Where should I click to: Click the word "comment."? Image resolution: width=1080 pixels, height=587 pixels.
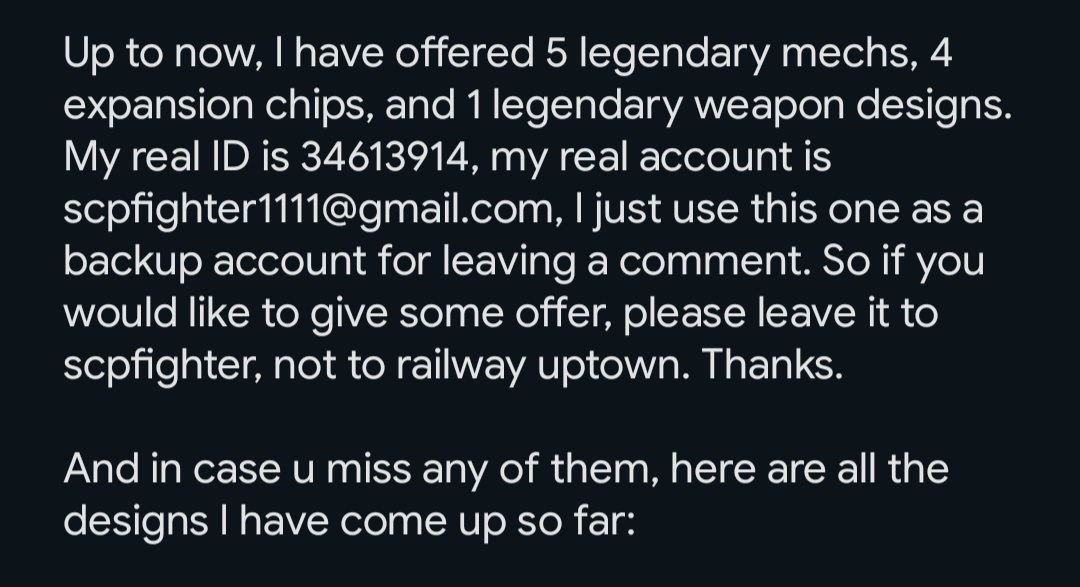tap(715, 262)
